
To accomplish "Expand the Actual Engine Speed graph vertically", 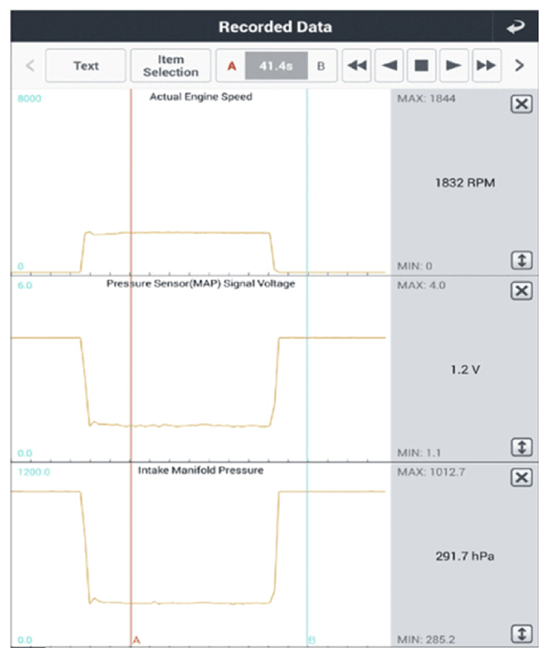I will pyautogui.click(x=522, y=260).
